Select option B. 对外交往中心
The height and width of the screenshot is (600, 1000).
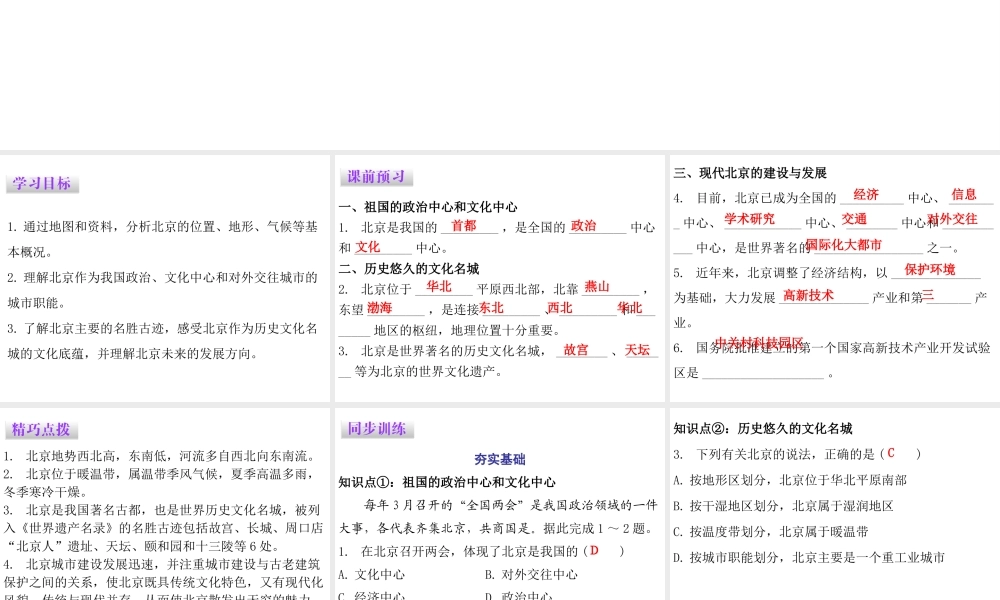pos(531,574)
